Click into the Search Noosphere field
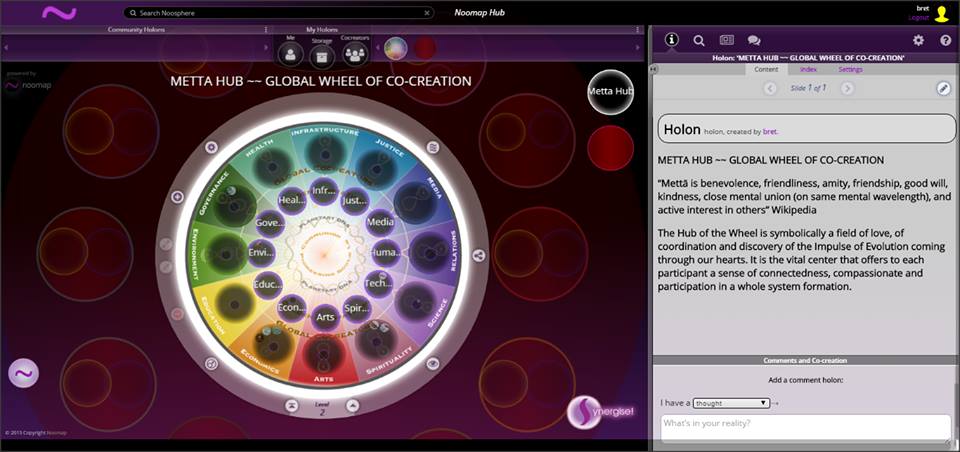This screenshot has width=960, height=452. tap(279, 12)
